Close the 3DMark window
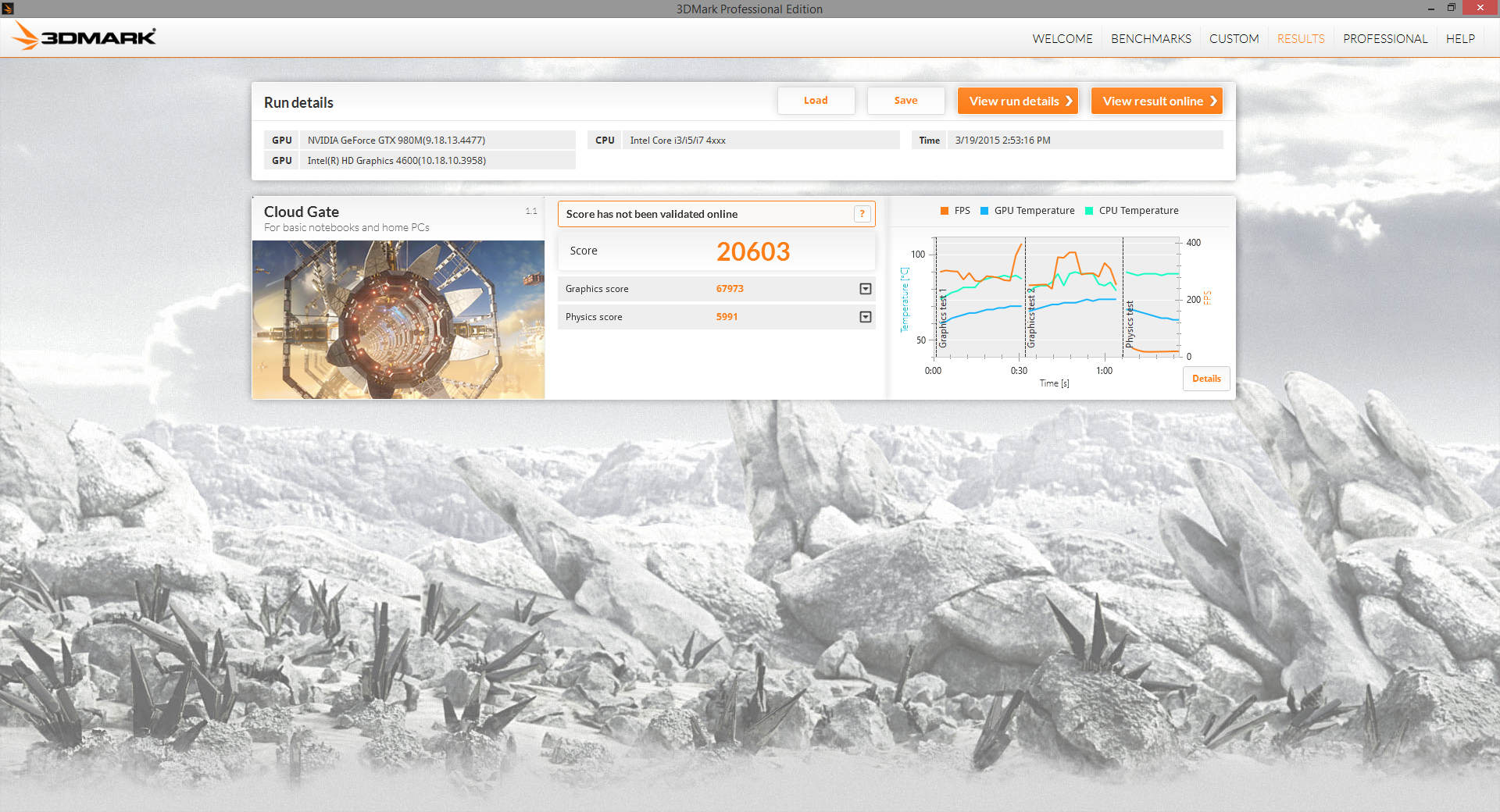This screenshot has height=812, width=1500. coord(1480,8)
